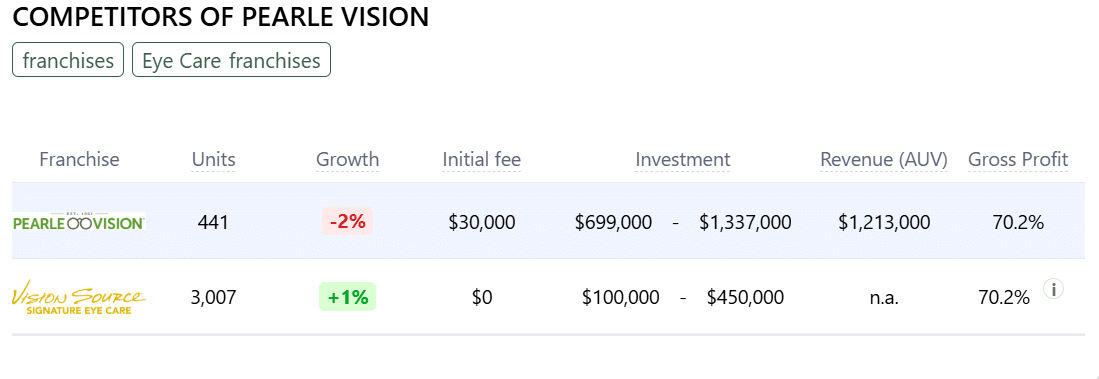Click the Franchise column header
Viewport: 1099px width, 379px height.
(x=79, y=160)
